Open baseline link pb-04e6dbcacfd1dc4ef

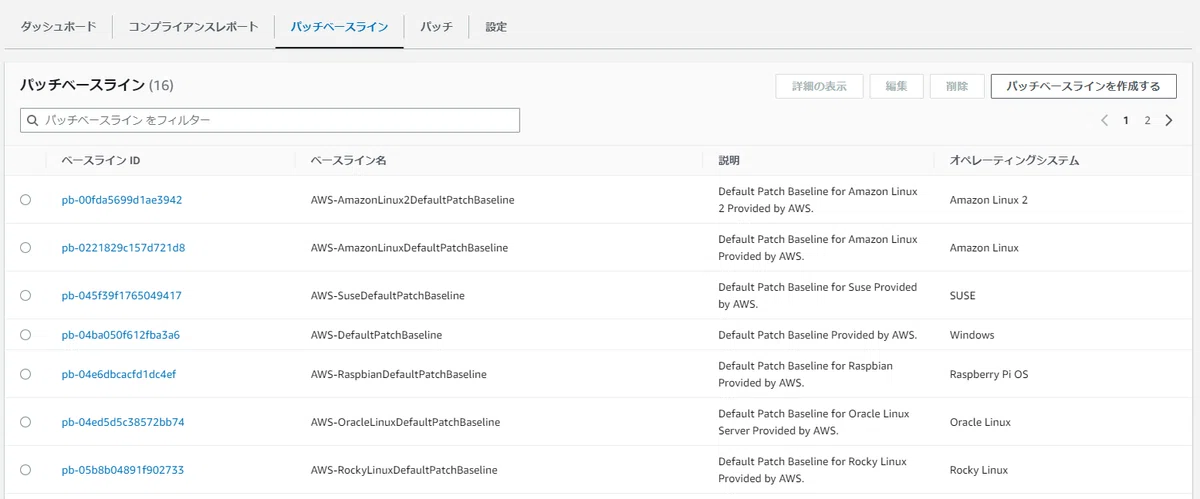point(119,374)
